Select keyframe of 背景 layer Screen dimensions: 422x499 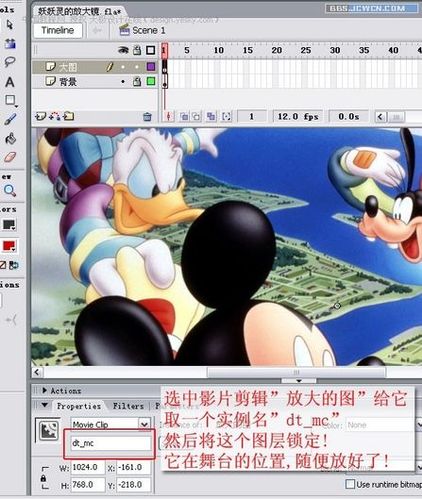pos(165,82)
